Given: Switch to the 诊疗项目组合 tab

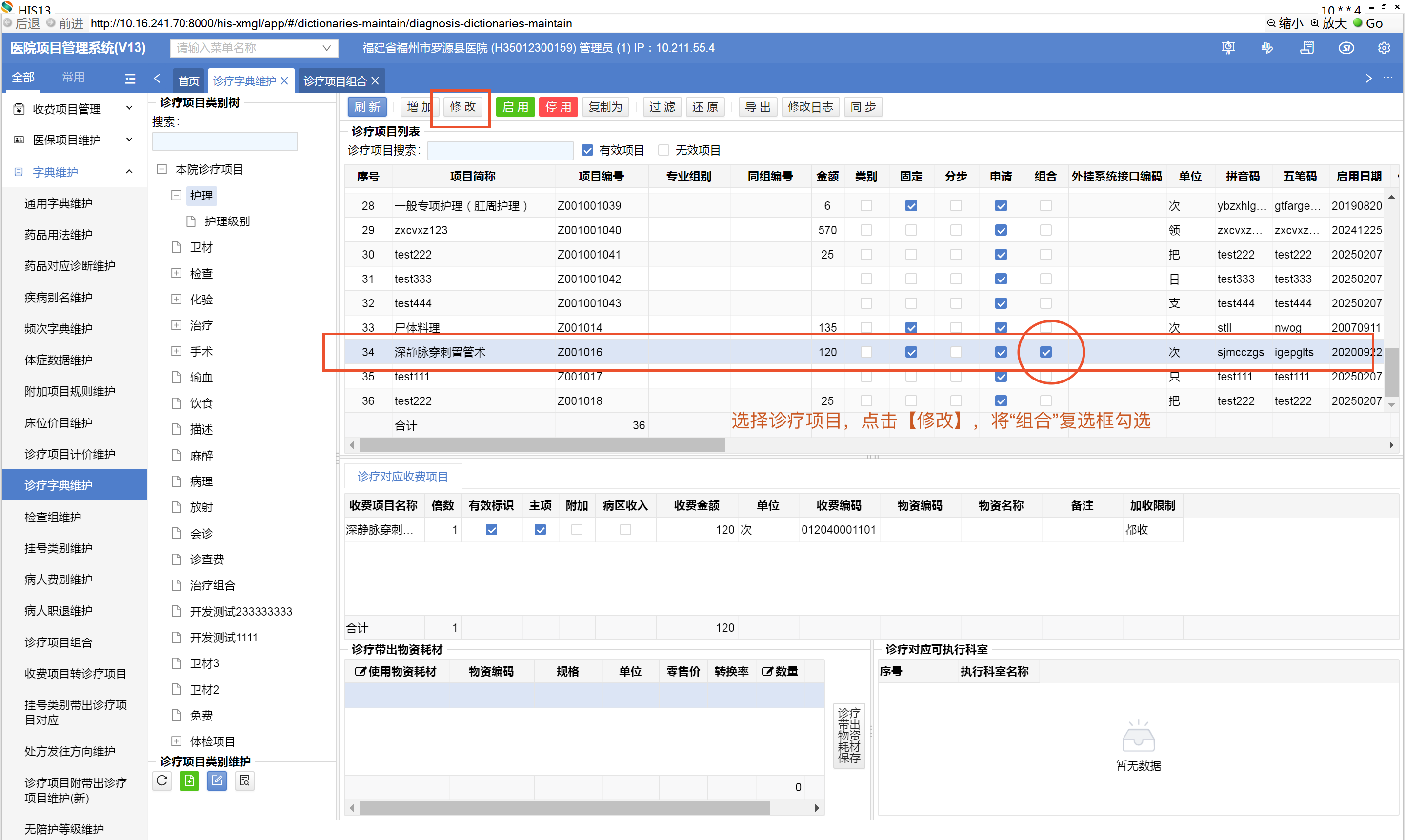Looking at the screenshot, I should (x=335, y=81).
